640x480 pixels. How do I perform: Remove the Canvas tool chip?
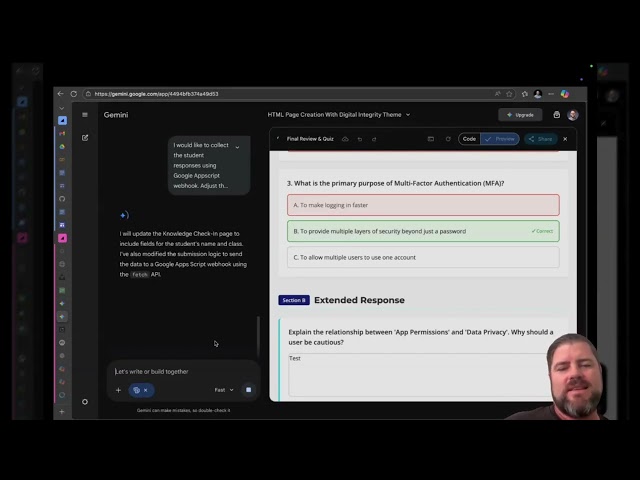click(146, 390)
